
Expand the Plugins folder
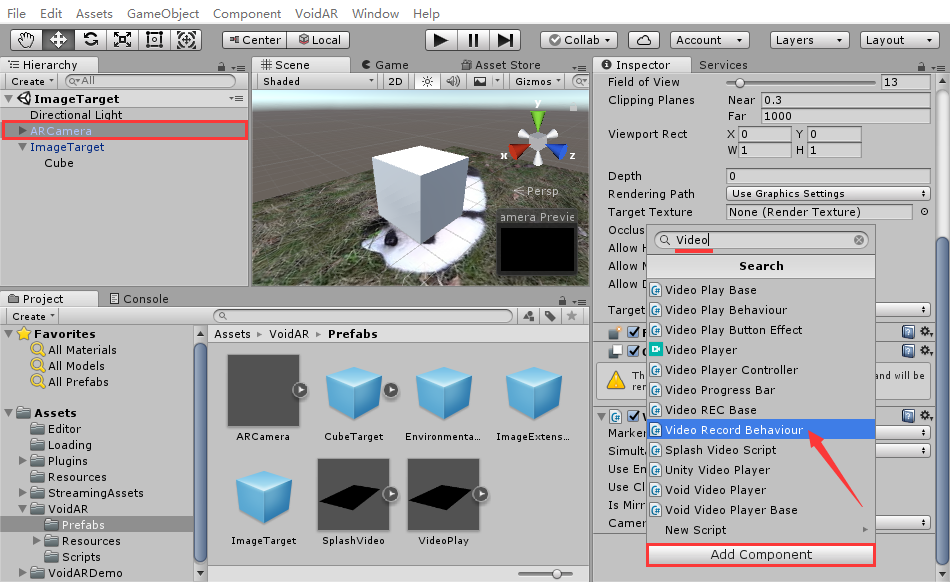[x=22, y=461]
